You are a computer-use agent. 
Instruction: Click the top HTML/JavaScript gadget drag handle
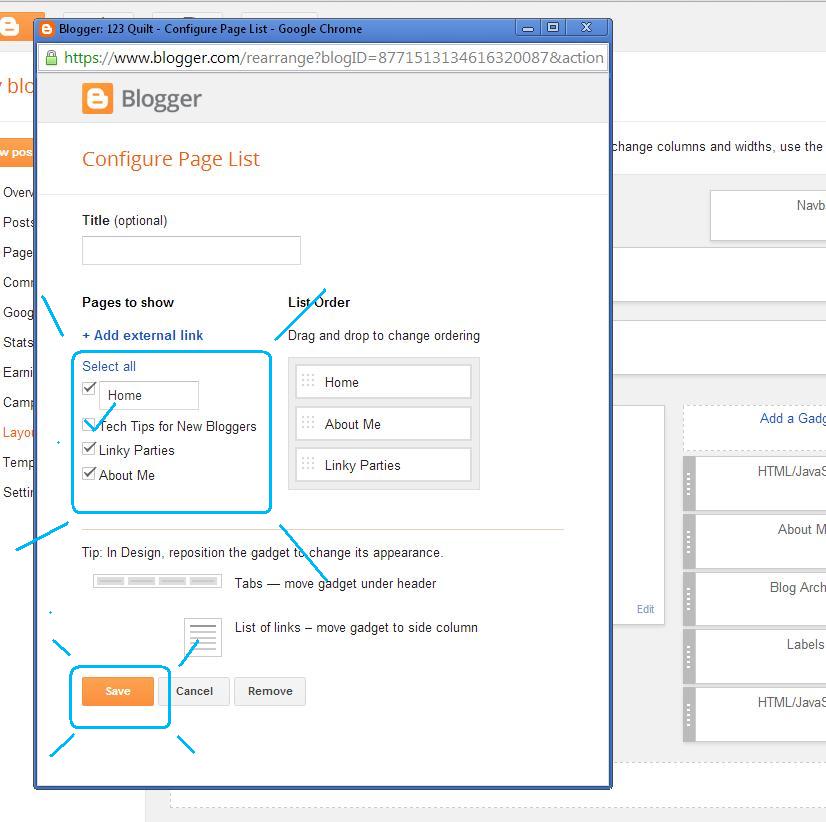pyautogui.click(x=691, y=483)
